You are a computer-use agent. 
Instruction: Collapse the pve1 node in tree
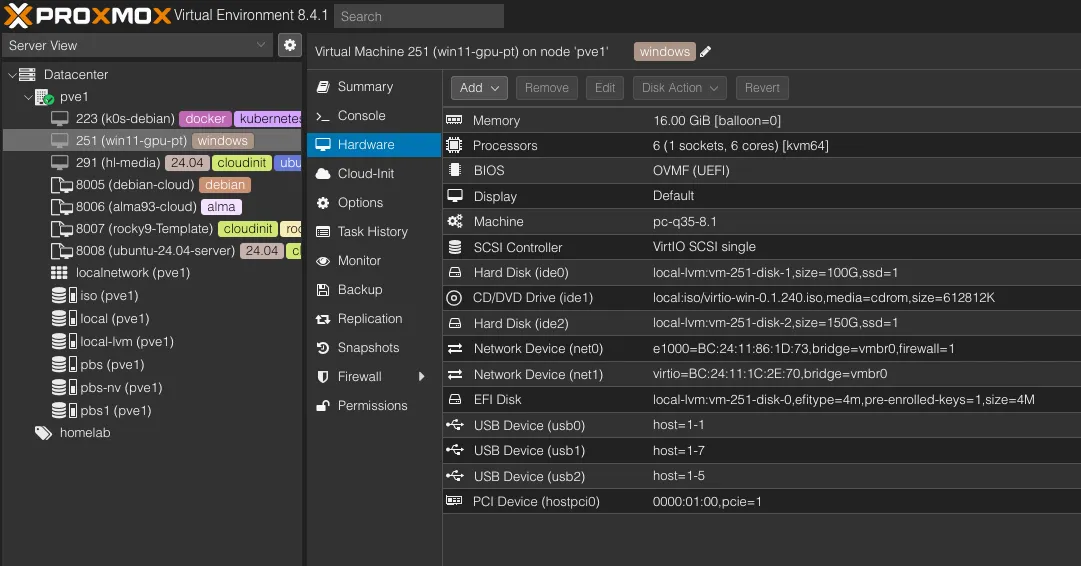point(27,98)
